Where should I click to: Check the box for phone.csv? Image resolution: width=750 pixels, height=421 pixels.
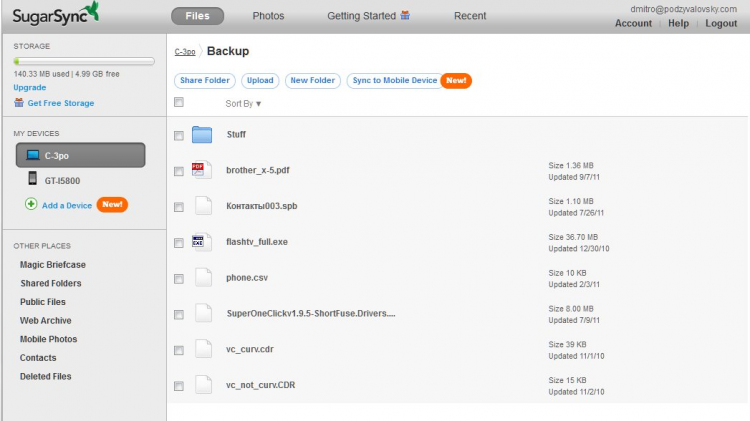[x=179, y=279]
